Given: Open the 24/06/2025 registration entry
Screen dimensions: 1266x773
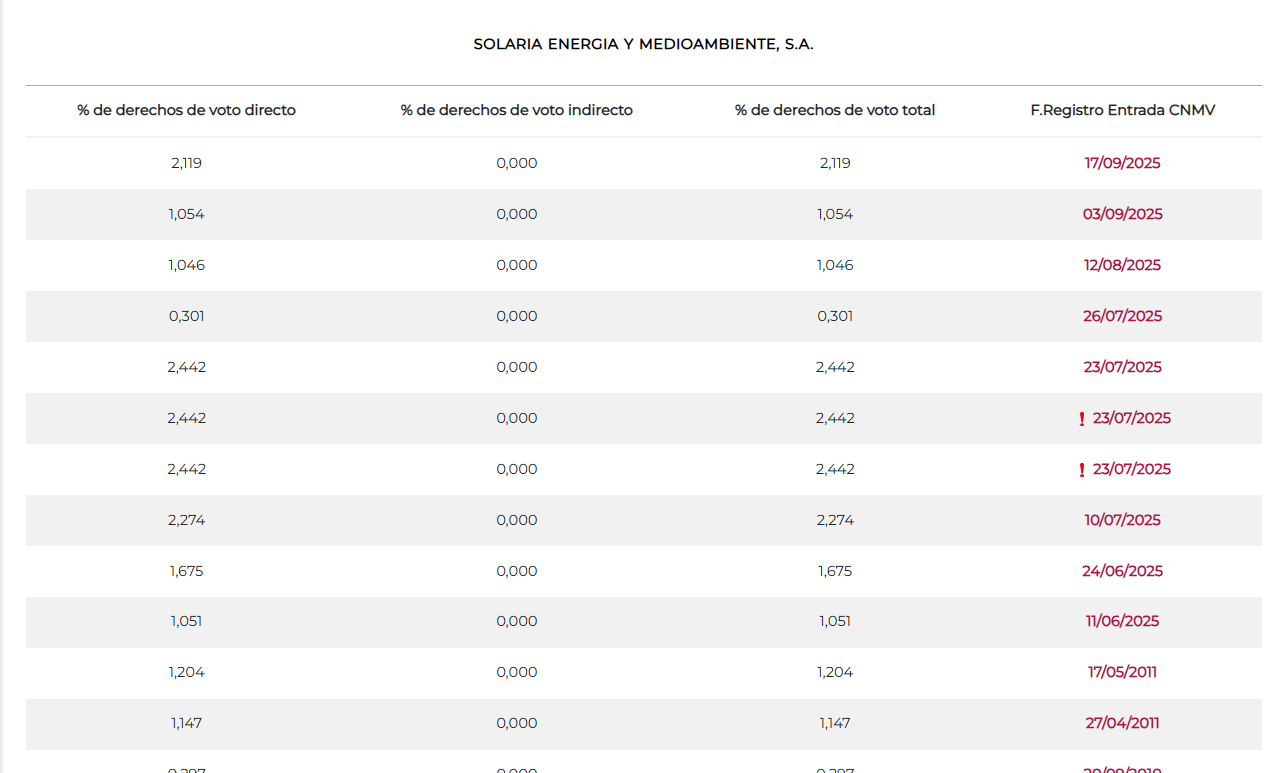Looking at the screenshot, I should pos(1122,571).
